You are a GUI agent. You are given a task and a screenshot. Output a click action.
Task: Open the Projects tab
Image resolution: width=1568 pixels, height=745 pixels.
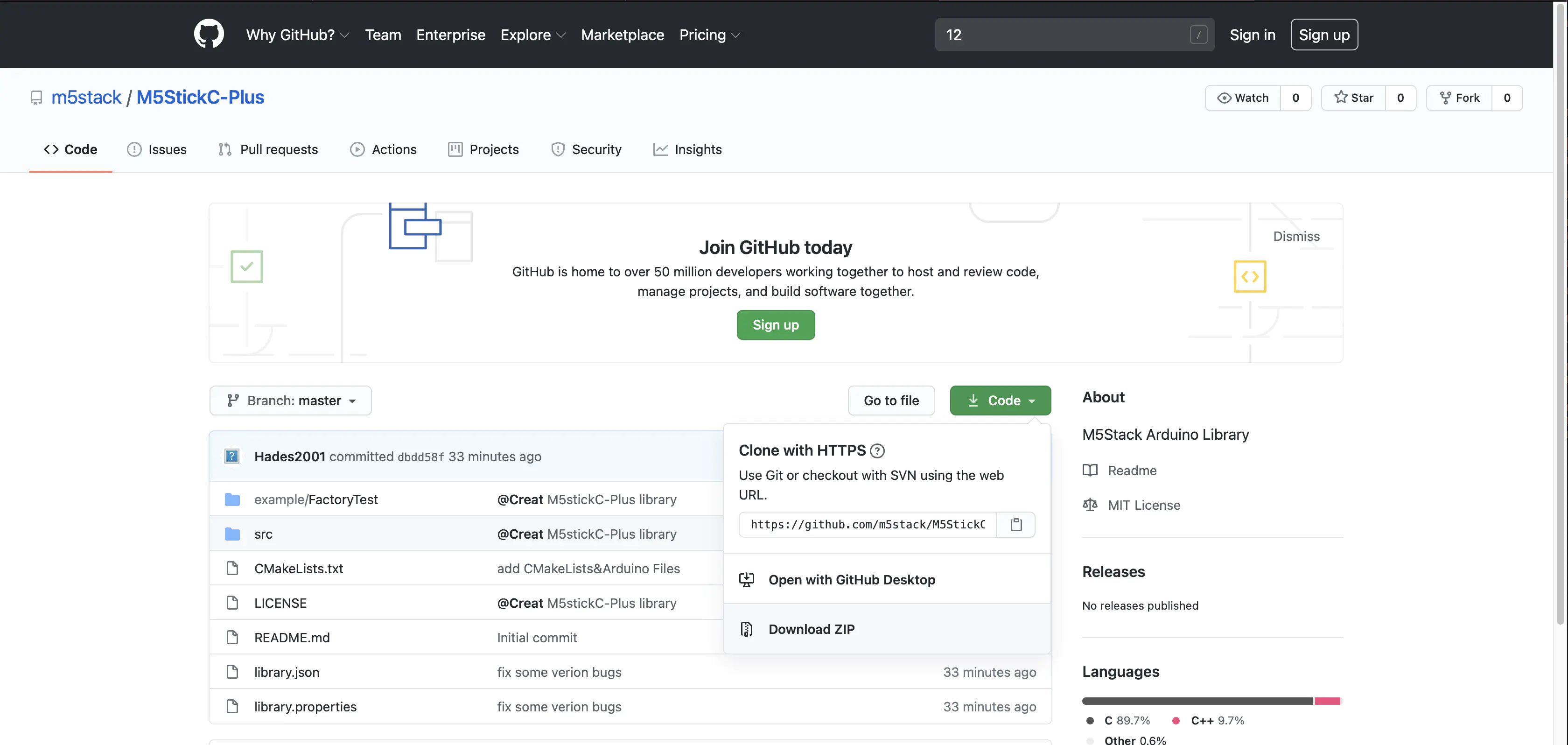point(483,150)
